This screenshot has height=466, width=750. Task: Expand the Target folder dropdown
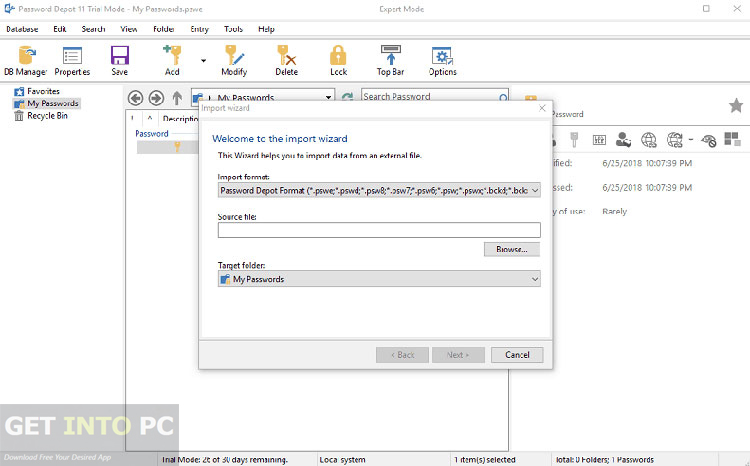[x=535, y=279]
